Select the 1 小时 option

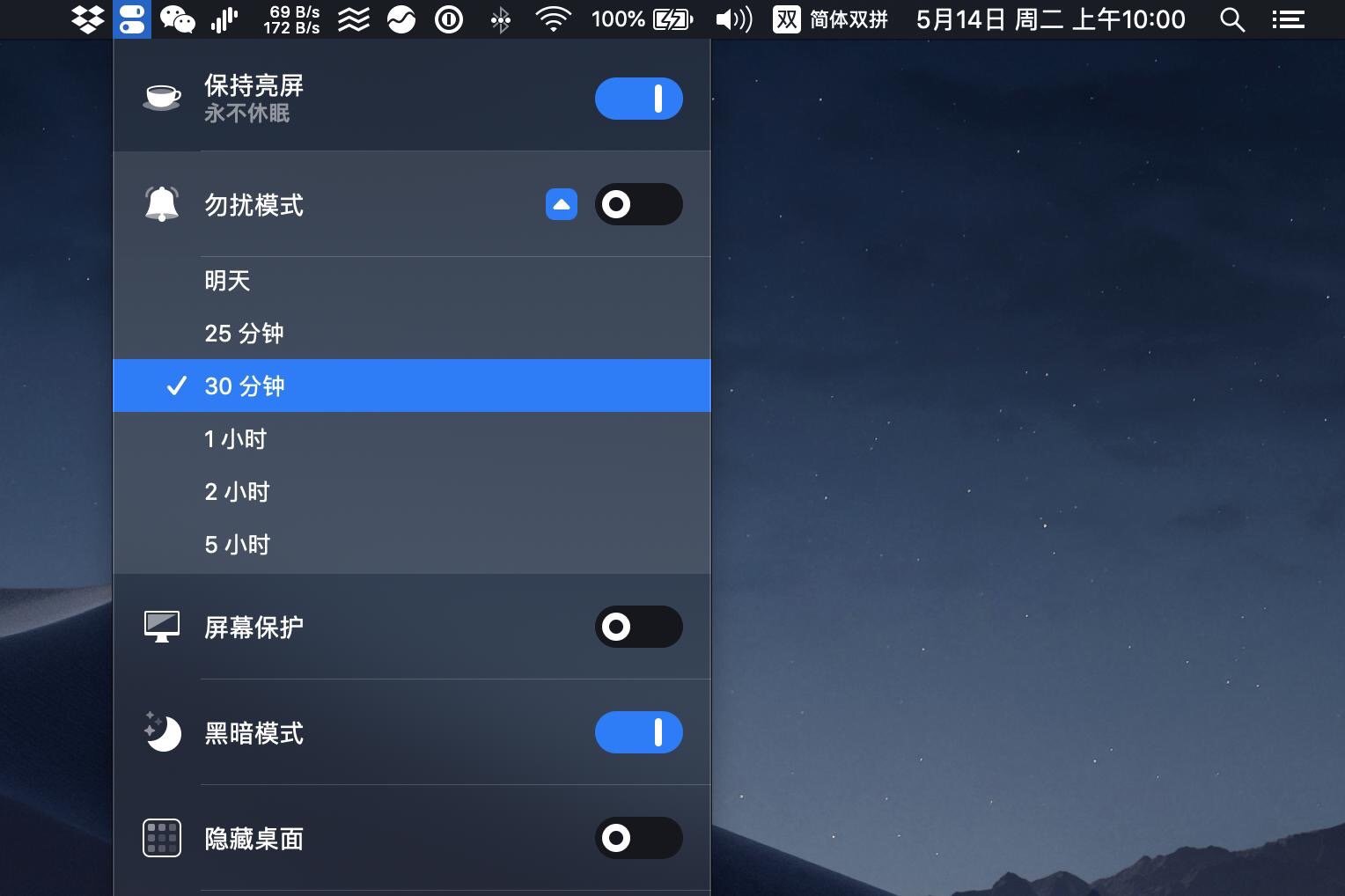click(412, 438)
